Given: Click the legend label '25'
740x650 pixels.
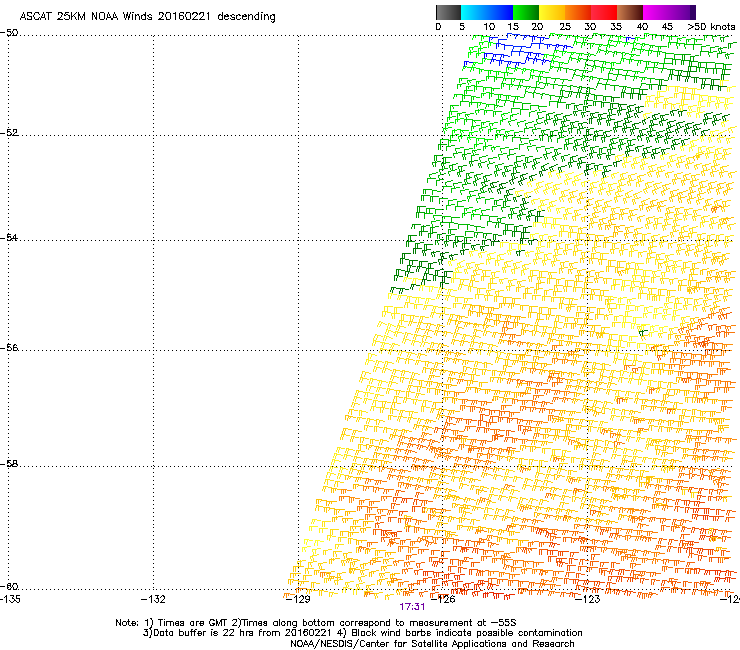Looking at the screenshot, I should click(564, 27).
